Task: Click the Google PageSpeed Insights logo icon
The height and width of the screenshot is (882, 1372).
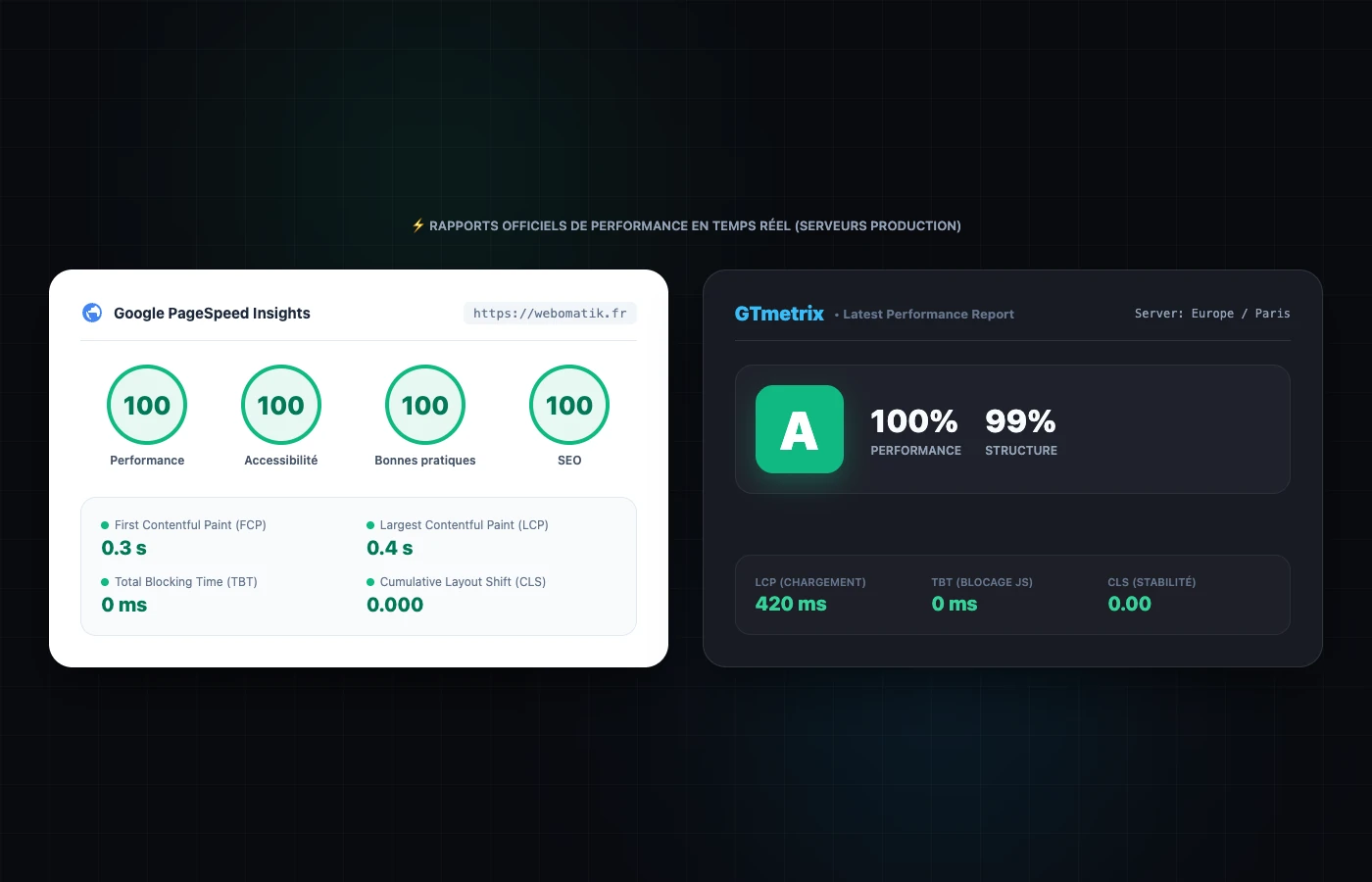Action: [92, 313]
